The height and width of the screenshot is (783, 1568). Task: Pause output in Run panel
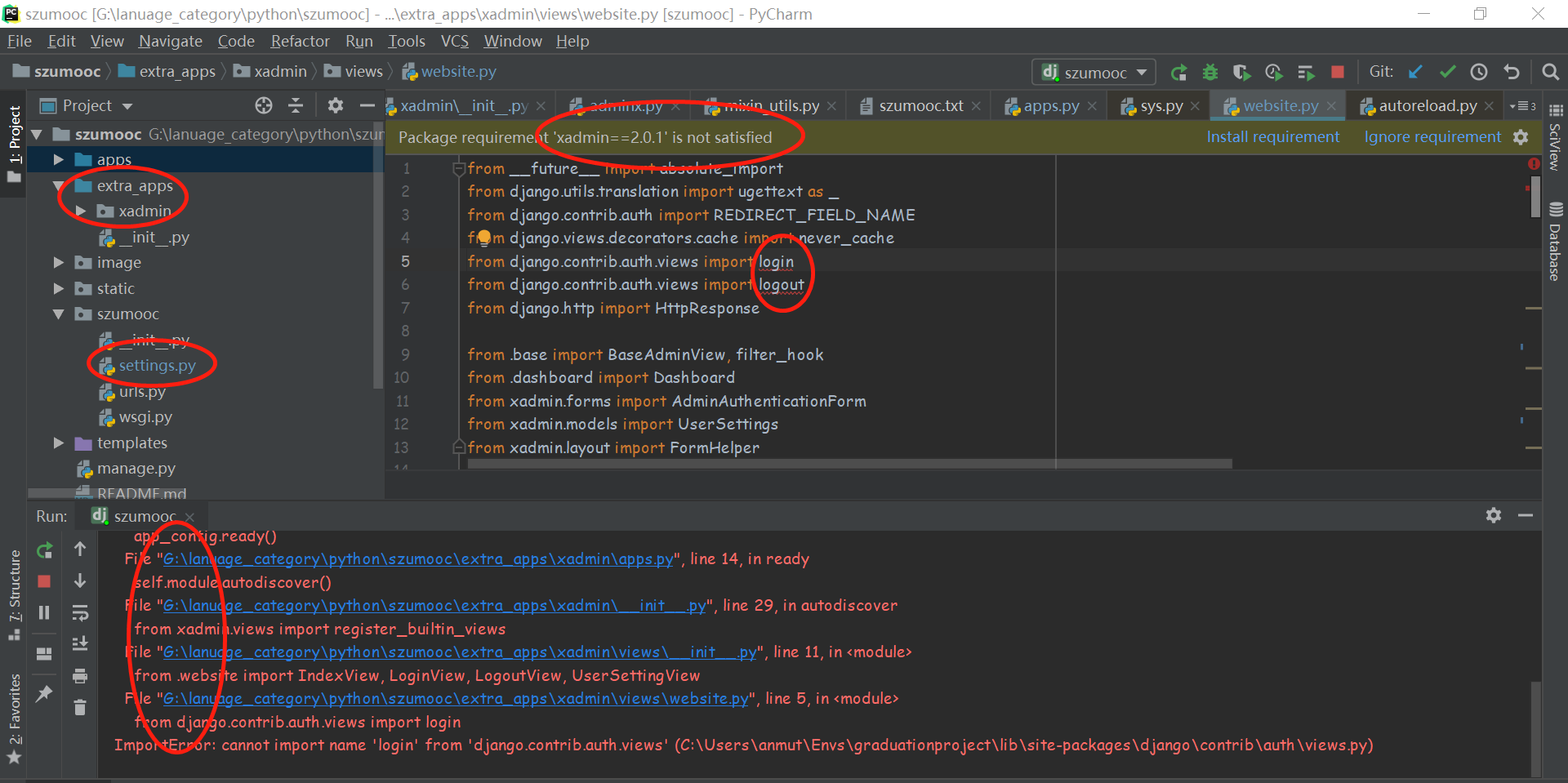coord(45,612)
